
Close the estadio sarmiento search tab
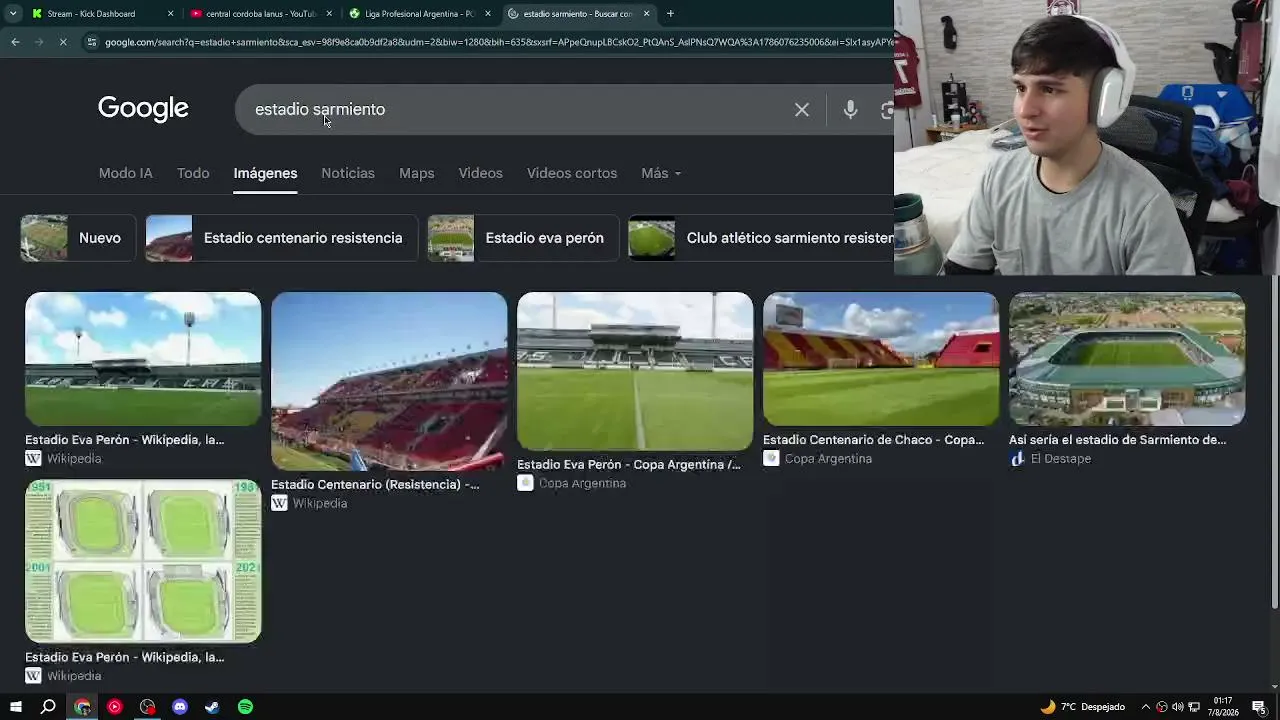point(647,14)
